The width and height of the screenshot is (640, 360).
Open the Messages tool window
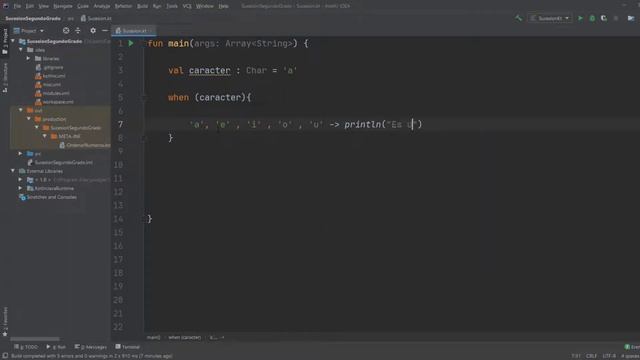click(x=91, y=347)
